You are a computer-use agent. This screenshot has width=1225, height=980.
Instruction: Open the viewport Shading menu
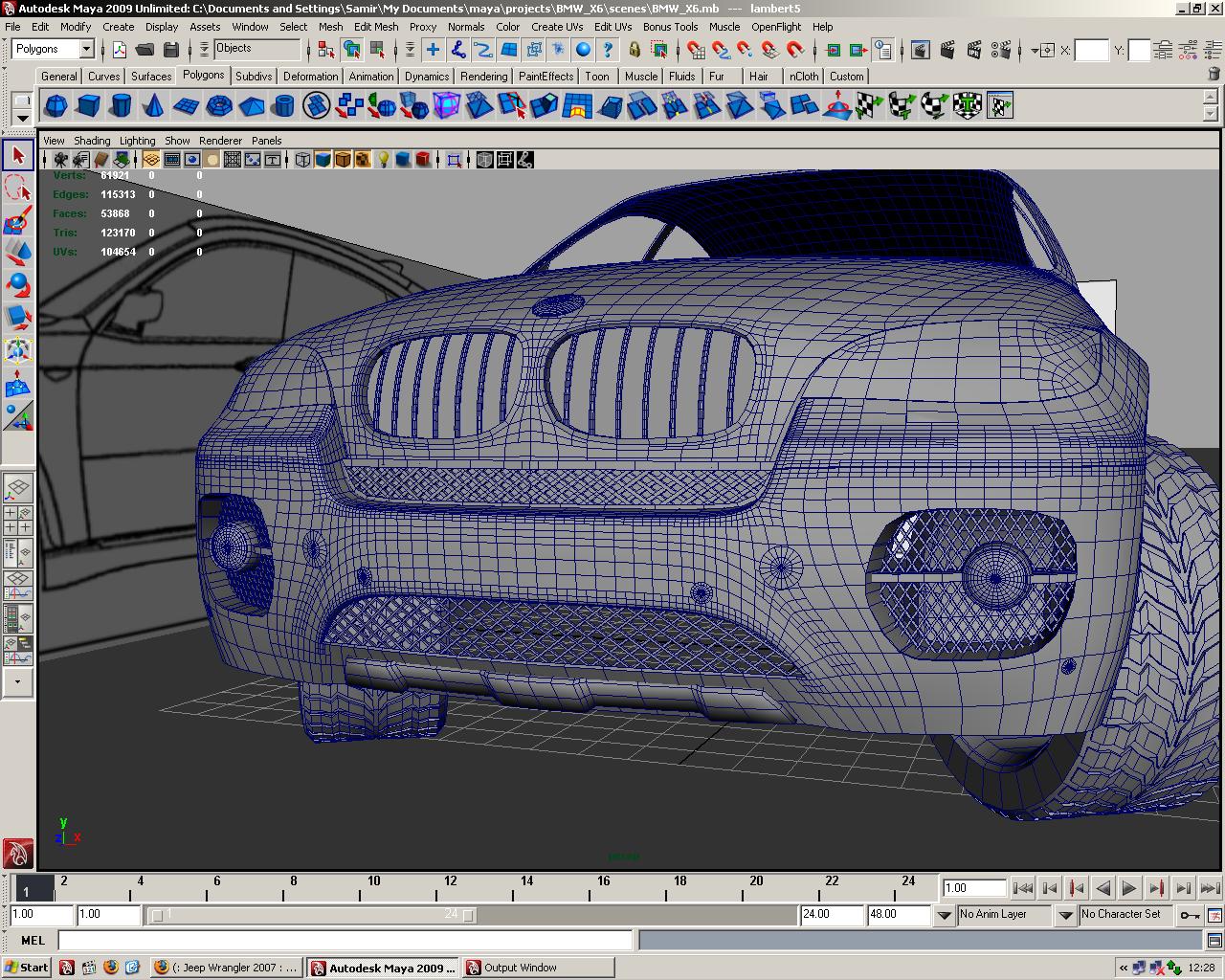click(x=92, y=141)
